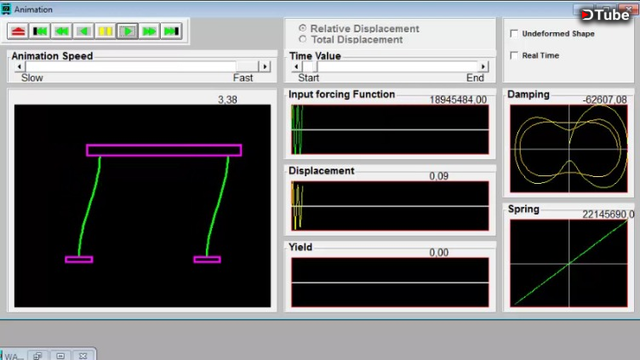This screenshot has width=640, height=360.
Task: Click the fast rewind button
Action: (62, 31)
